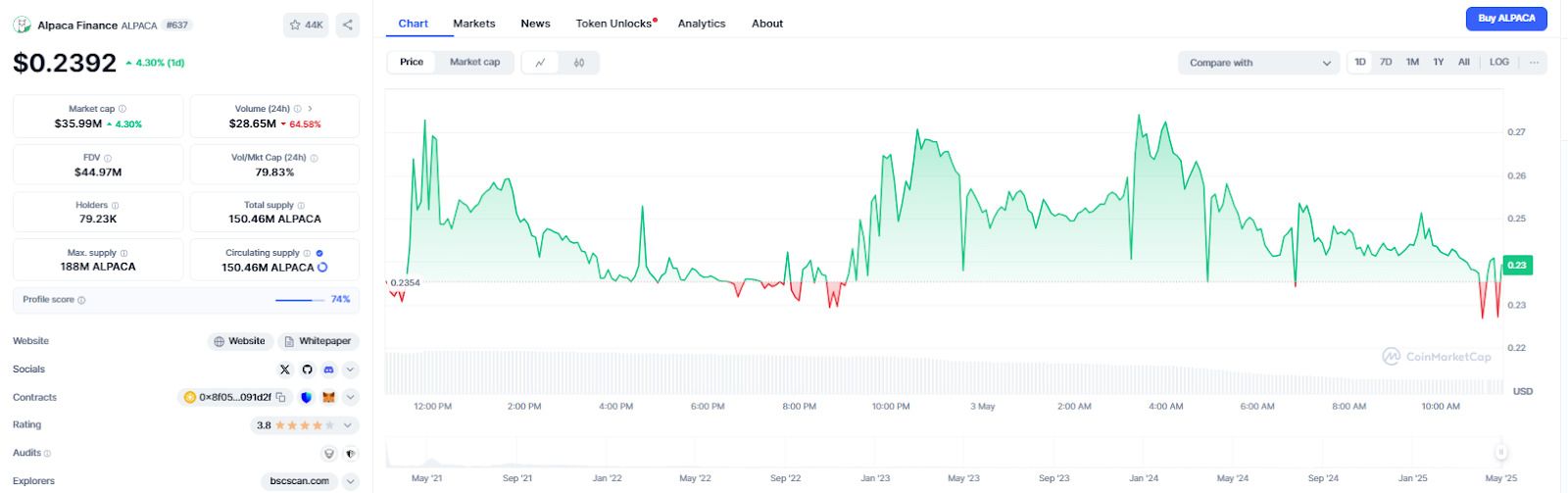1568x493 pixels.
Task: Open the Whitepaper link
Action: coord(318,341)
